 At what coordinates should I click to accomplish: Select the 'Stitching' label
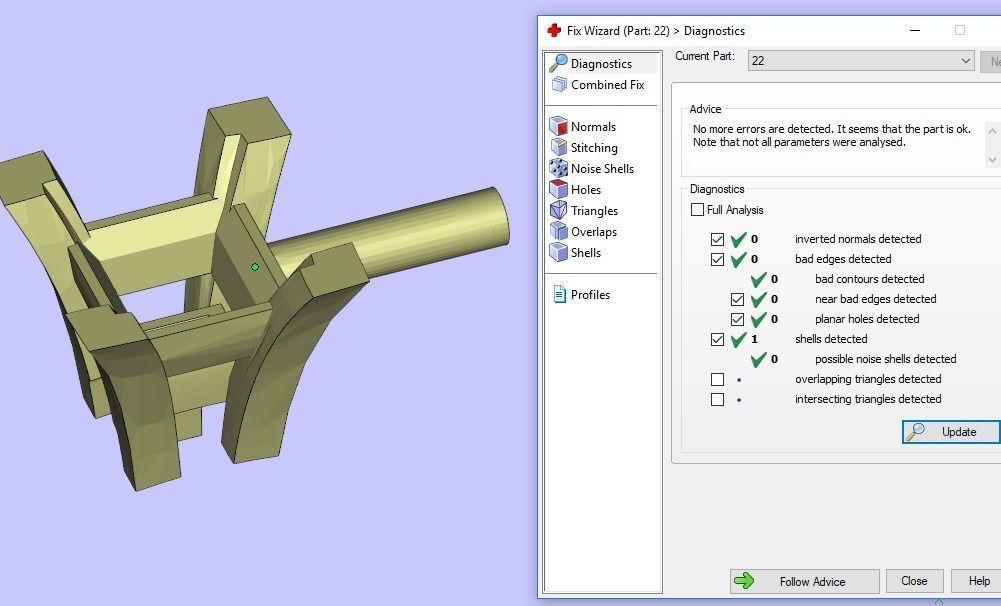594,148
